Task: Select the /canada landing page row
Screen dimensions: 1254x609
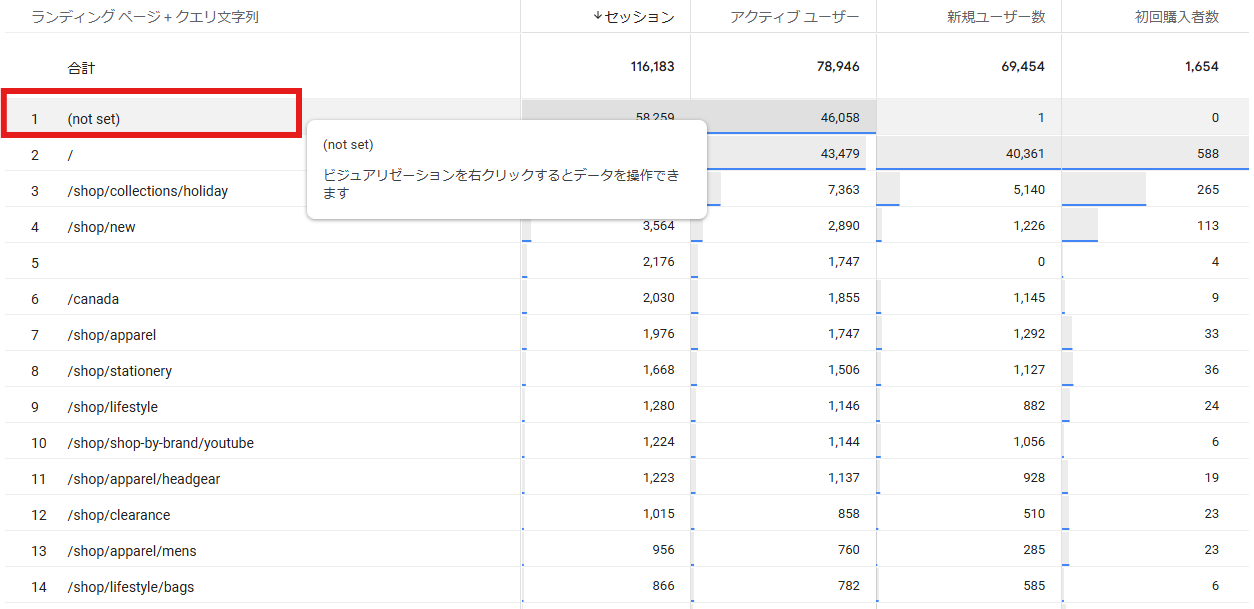Action: click(x=93, y=299)
